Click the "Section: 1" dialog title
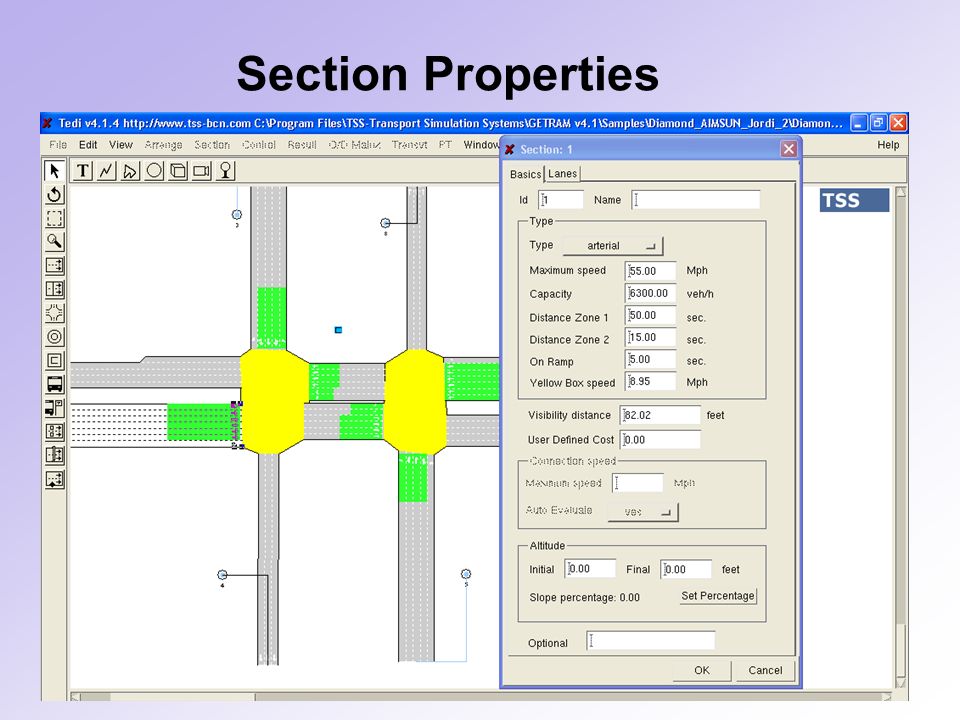 (546, 149)
